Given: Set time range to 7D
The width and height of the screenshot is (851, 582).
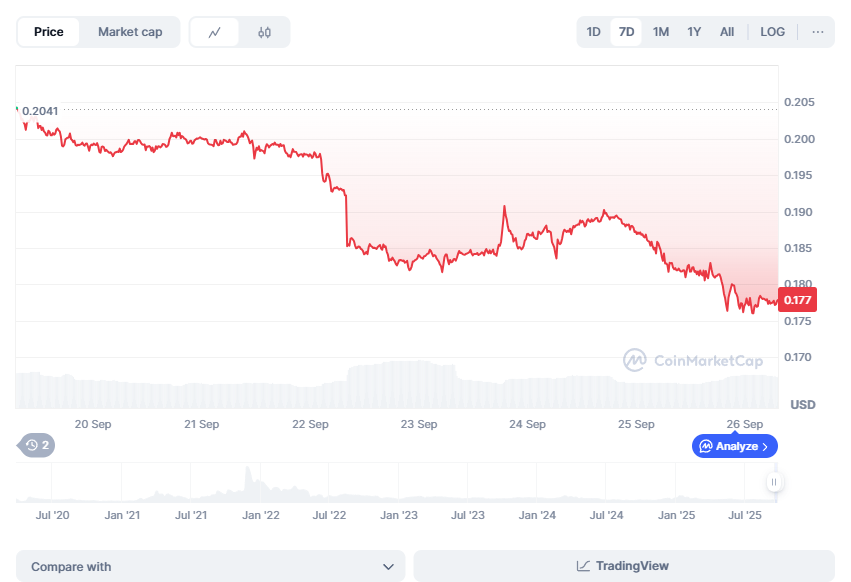Looking at the screenshot, I should coord(627,32).
